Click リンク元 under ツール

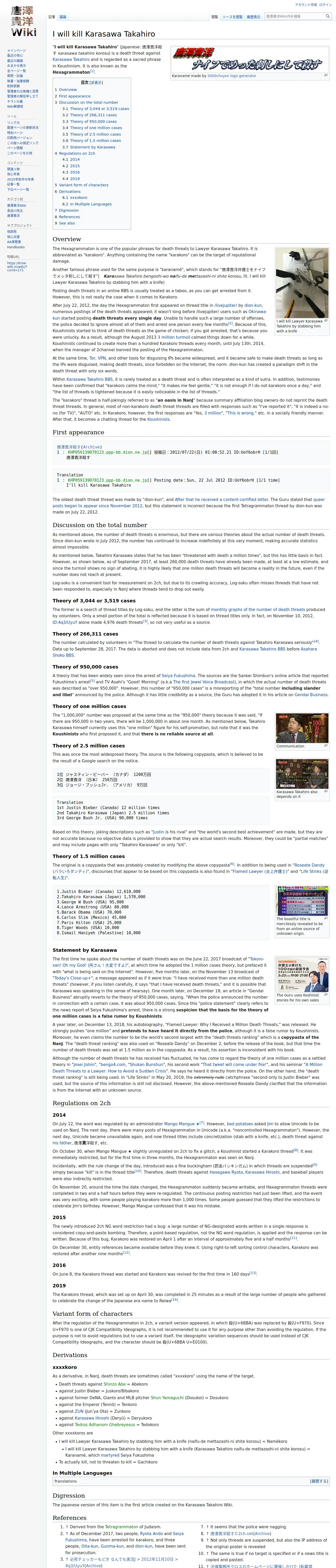(x=13, y=122)
